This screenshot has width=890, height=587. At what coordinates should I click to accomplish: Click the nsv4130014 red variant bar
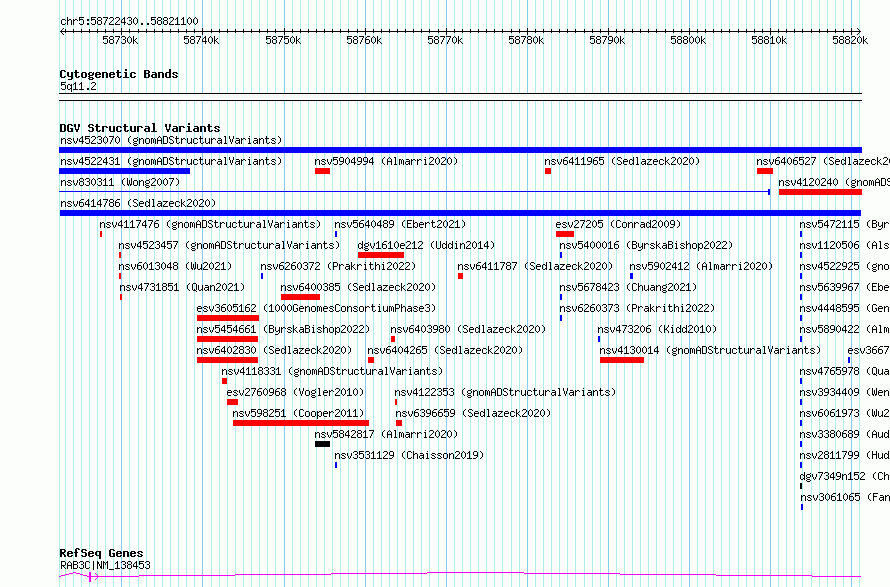point(622,360)
